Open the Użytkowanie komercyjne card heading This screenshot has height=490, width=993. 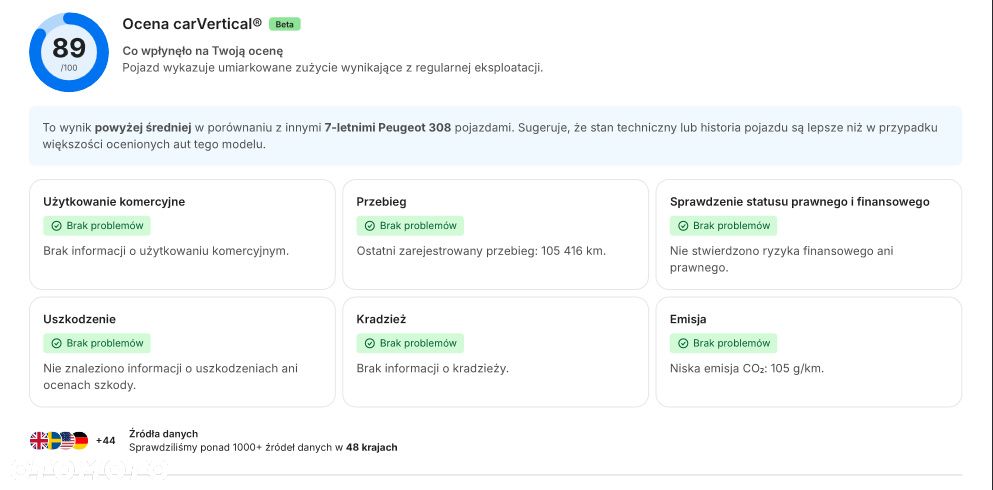point(114,202)
